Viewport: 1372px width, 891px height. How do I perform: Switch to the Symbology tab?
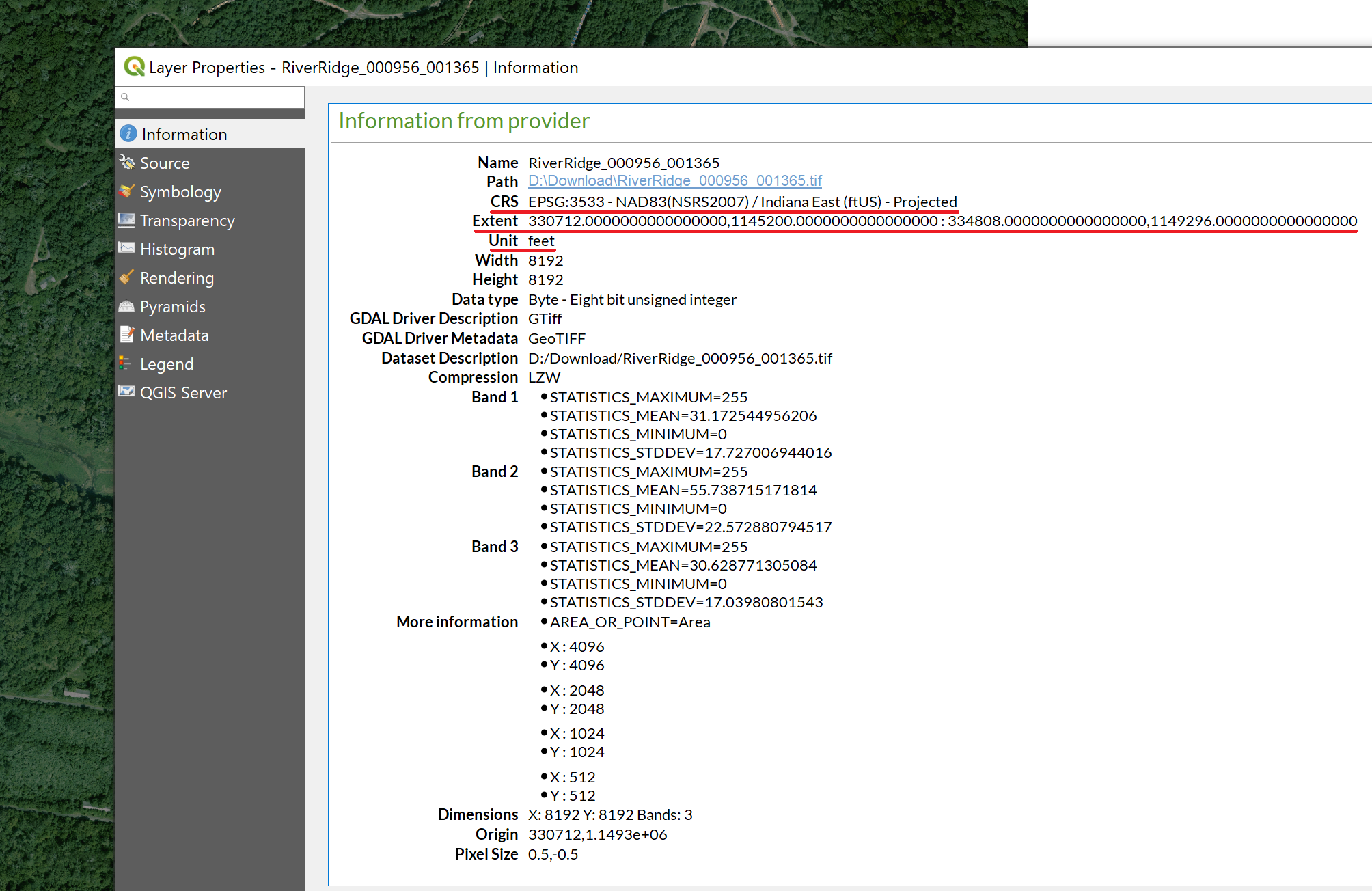[180, 192]
